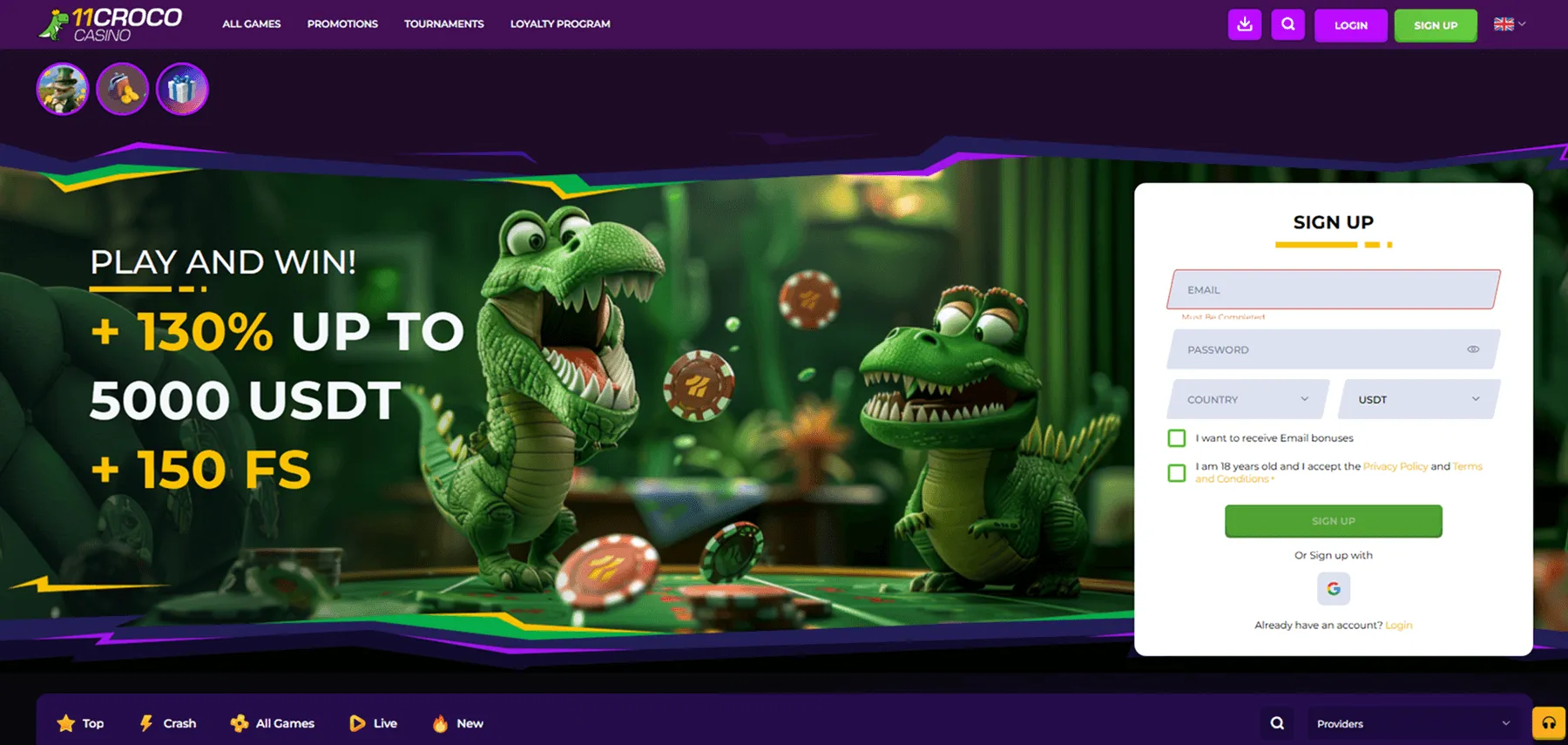The height and width of the screenshot is (745, 1568).
Task: Open the Privacy Policy link
Action: pyautogui.click(x=1395, y=466)
